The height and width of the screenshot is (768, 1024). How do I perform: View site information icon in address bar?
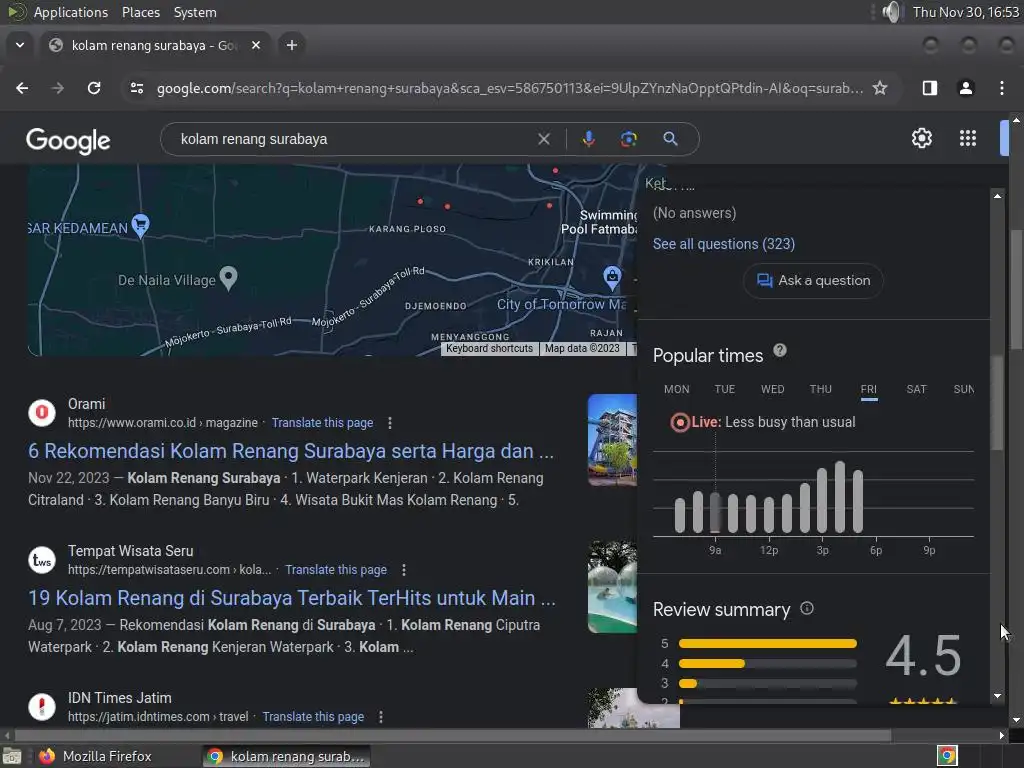click(x=136, y=88)
